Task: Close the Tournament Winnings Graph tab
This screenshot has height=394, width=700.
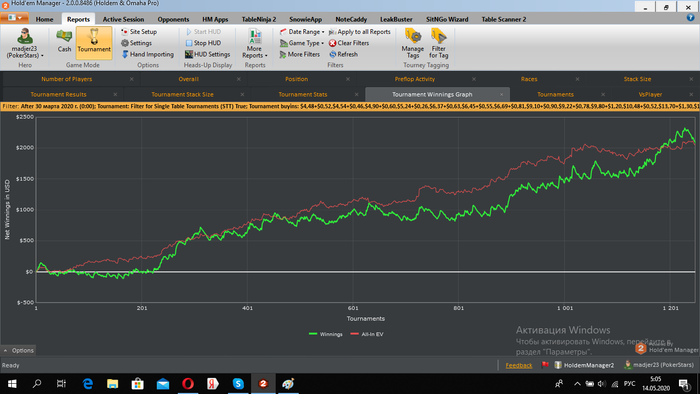Action: pos(501,95)
